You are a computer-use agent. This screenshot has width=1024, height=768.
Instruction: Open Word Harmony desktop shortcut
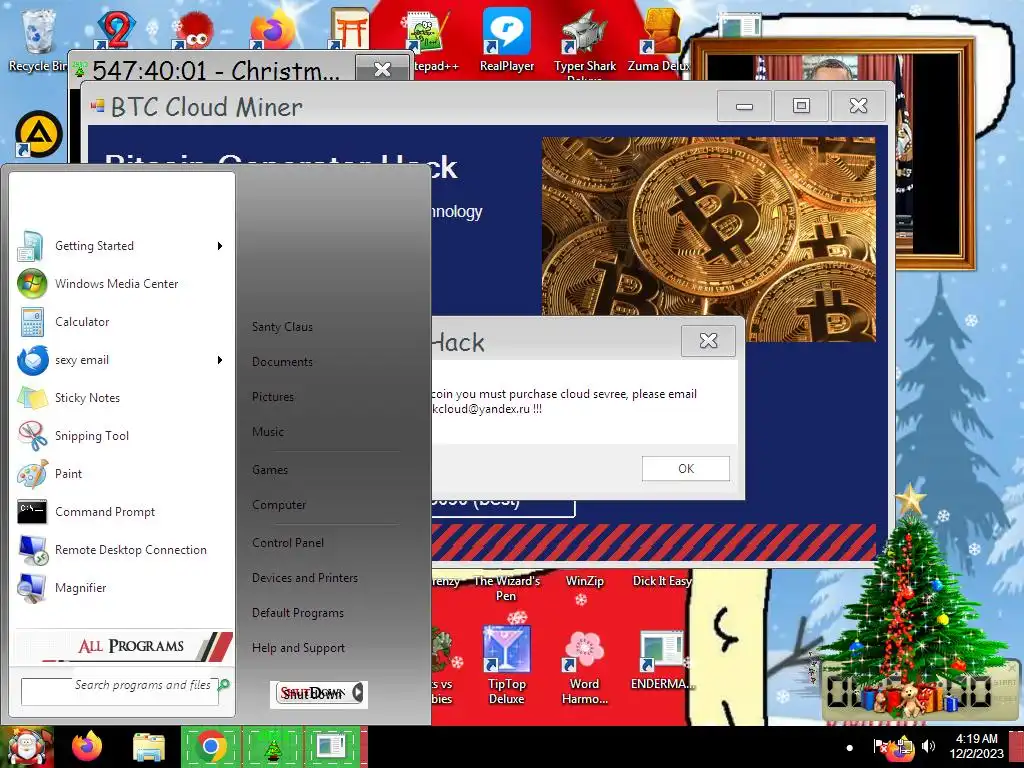click(584, 665)
